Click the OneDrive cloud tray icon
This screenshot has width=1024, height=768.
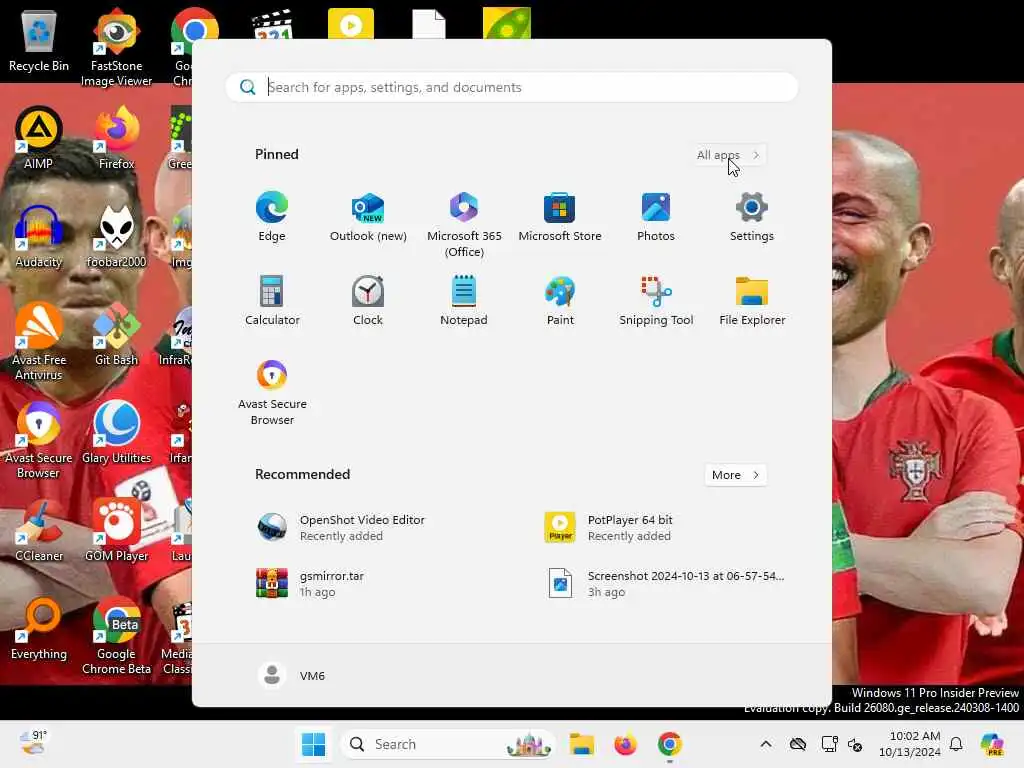797,744
